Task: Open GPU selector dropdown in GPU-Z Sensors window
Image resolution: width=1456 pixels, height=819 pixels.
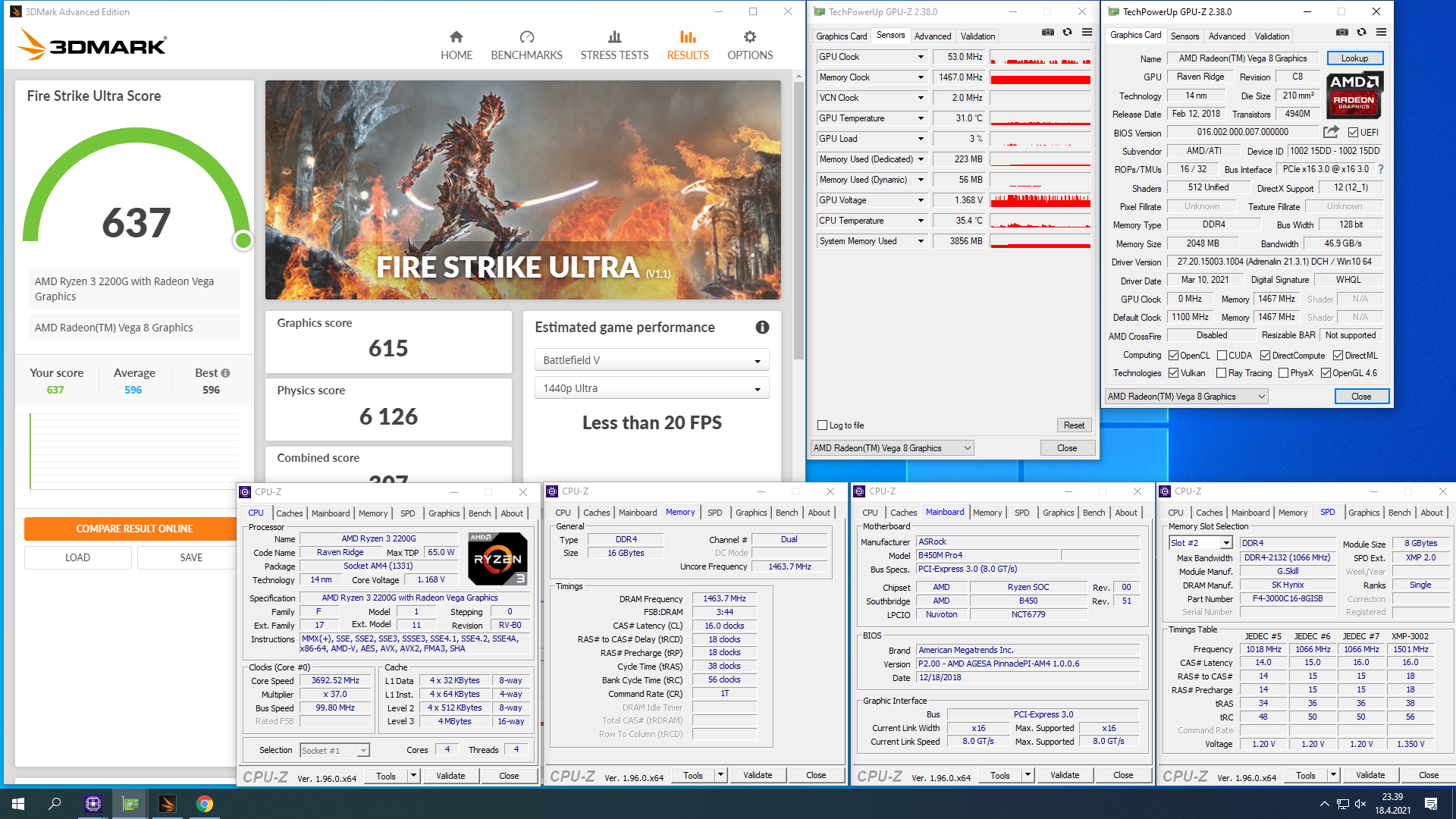Action: click(892, 448)
